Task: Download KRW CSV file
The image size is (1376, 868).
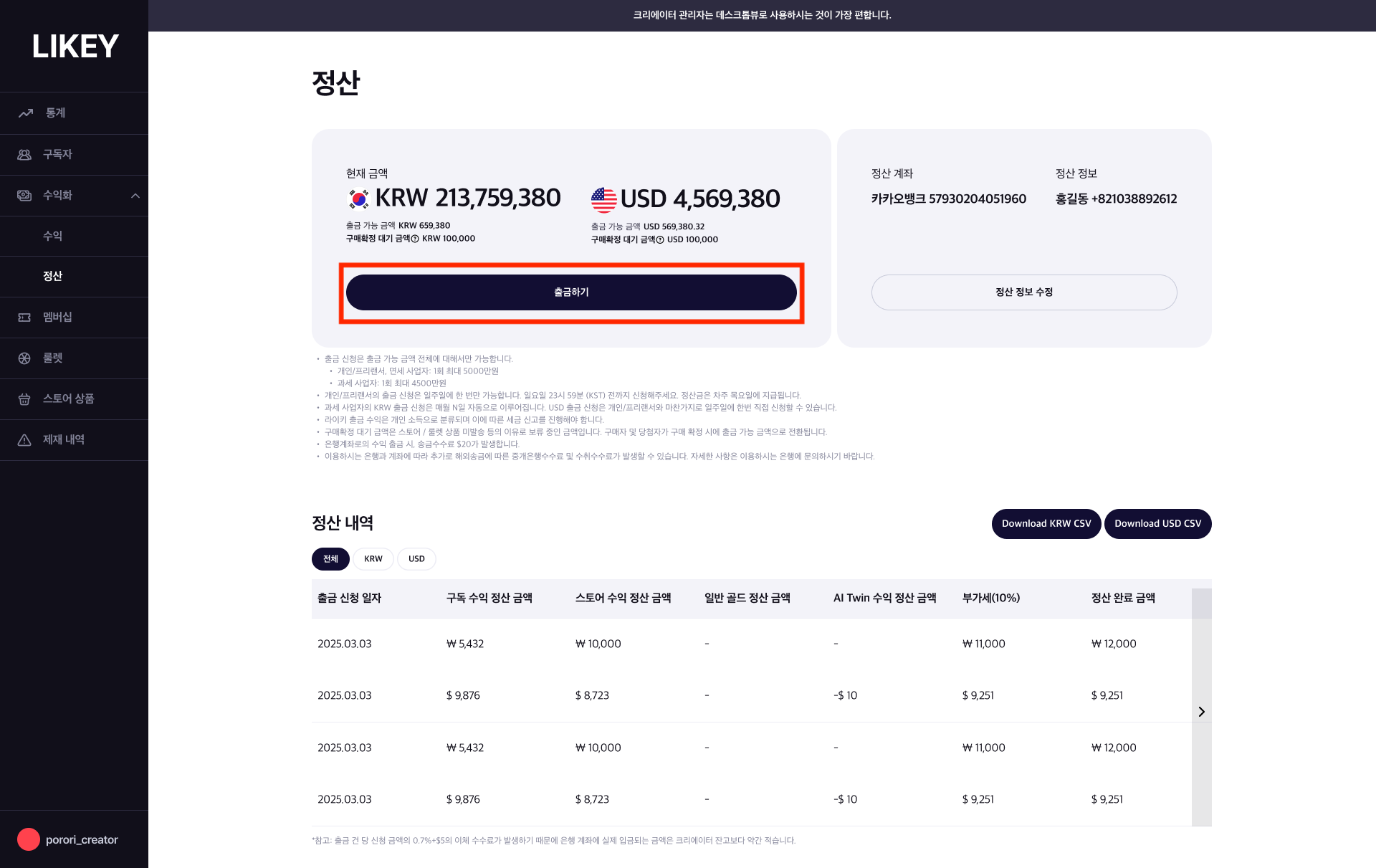Action: point(1046,523)
